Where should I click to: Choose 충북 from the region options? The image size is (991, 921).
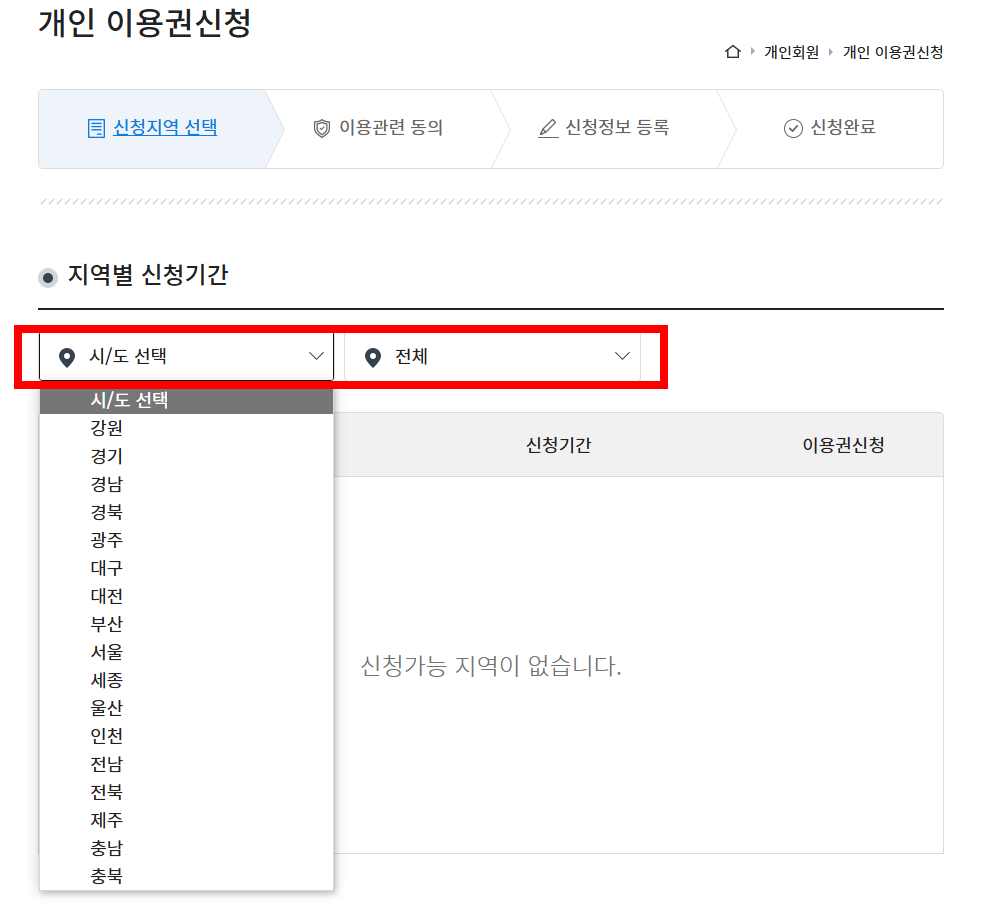pyautogui.click(x=186, y=876)
